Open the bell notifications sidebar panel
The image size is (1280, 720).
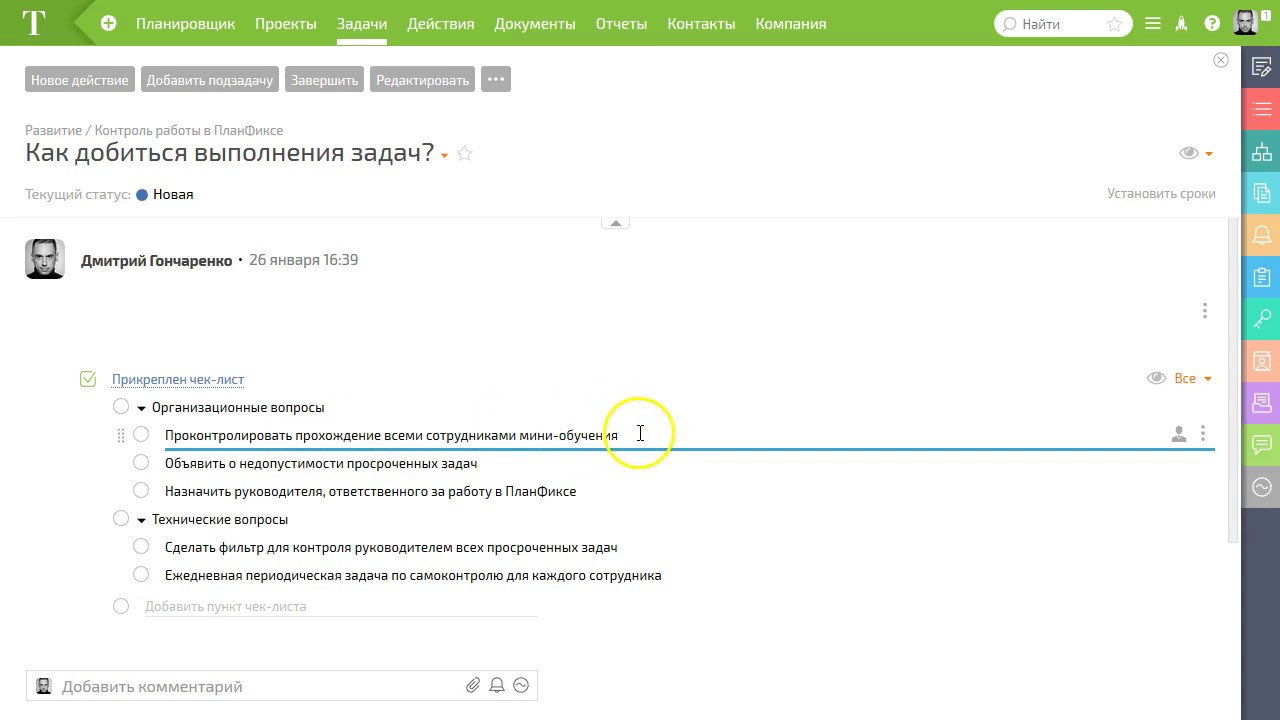point(1261,235)
